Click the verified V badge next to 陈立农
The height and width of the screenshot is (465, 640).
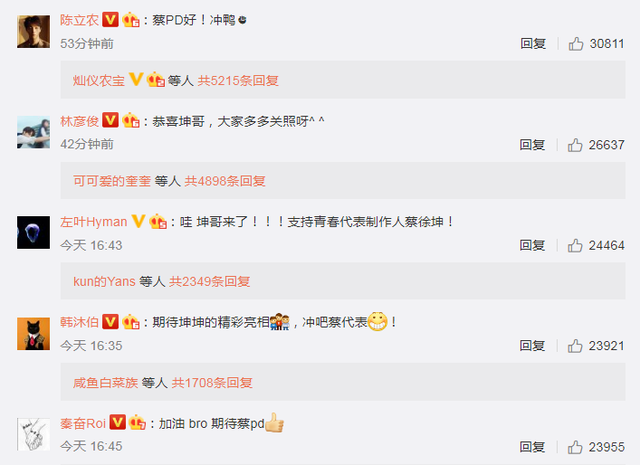(x=110, y=20)
